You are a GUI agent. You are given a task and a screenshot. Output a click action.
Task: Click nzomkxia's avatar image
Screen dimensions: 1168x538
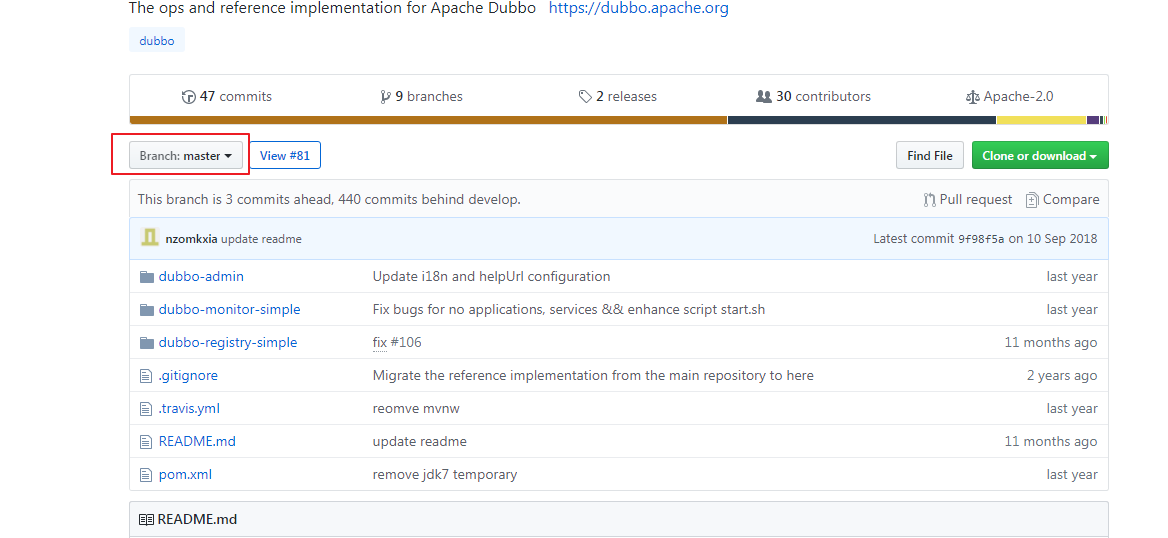150,238
